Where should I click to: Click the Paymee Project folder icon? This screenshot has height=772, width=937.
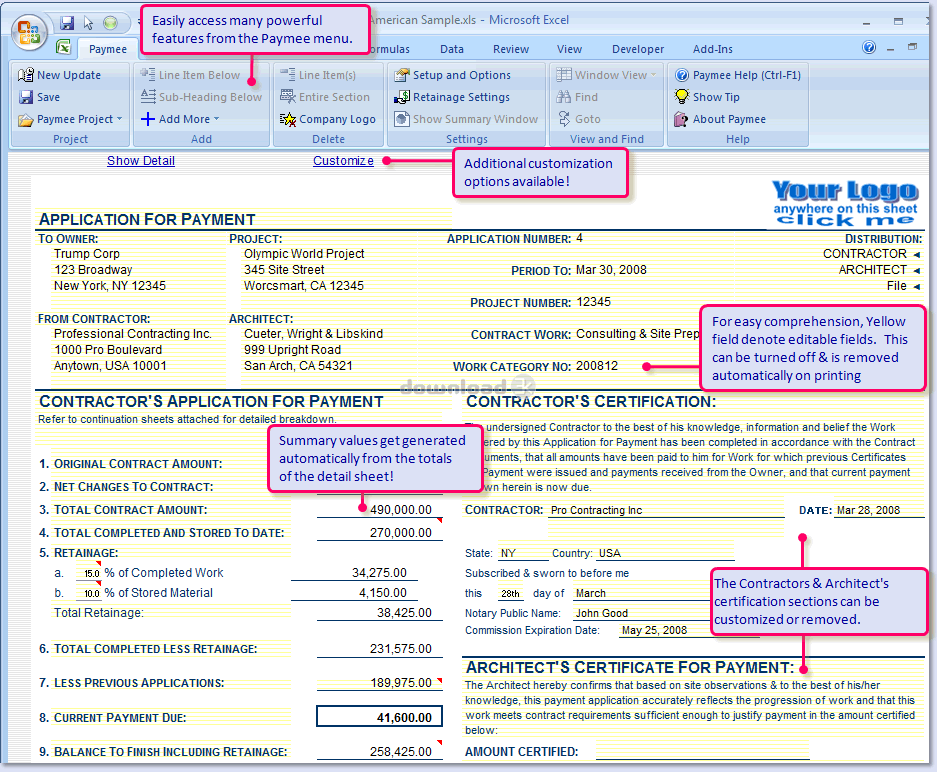[x=26, y=120]
